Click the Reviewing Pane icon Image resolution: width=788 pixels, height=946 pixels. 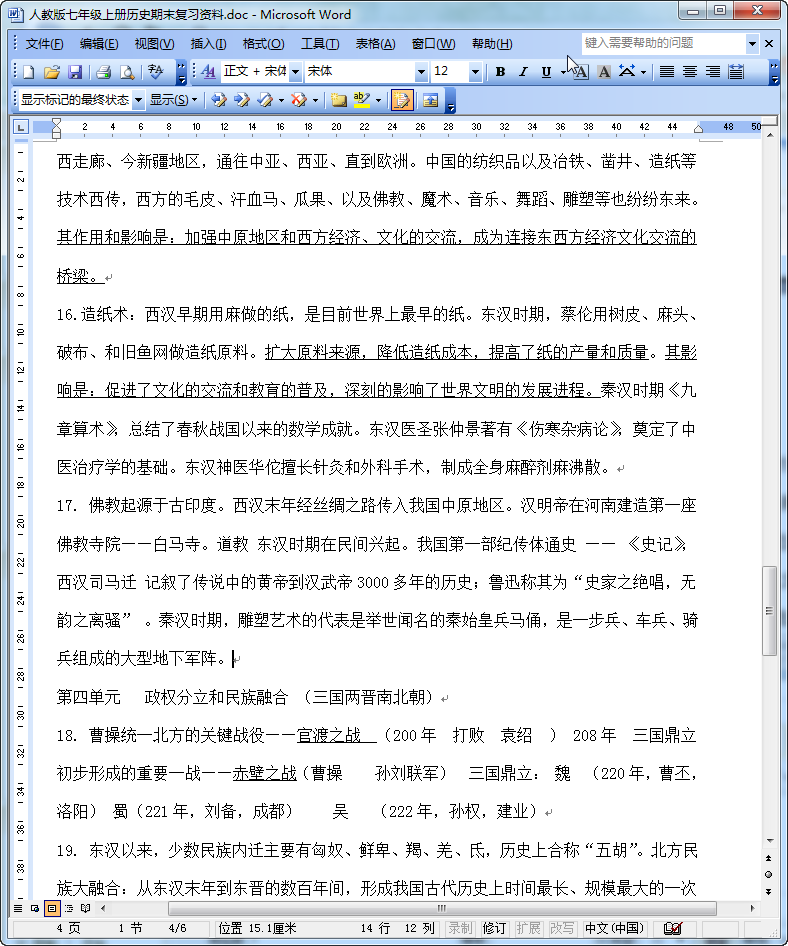pyautogui.click(x=431, y=100)
